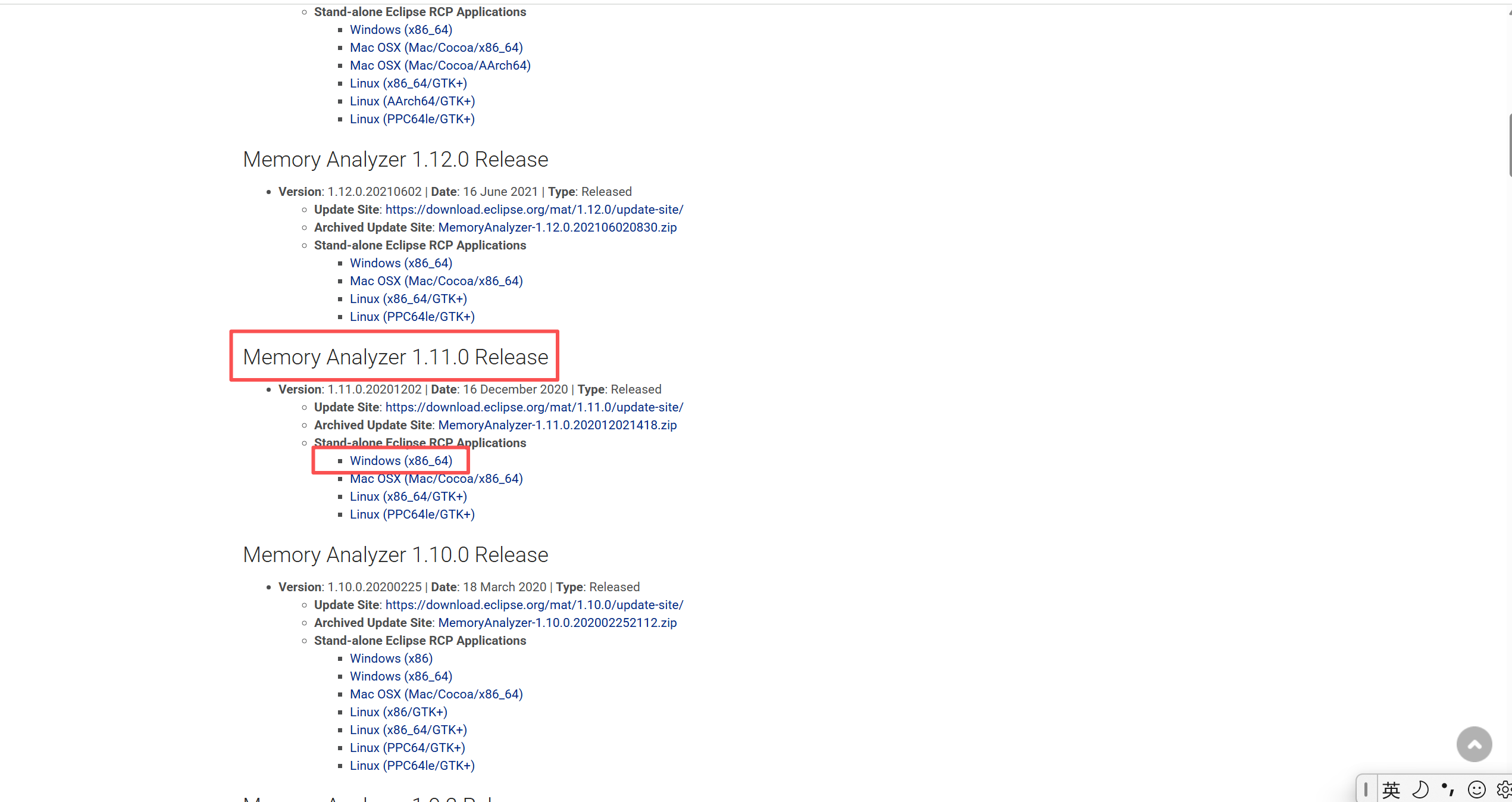Open the 1.12.0 update-site URL link

tap(534, 210)
